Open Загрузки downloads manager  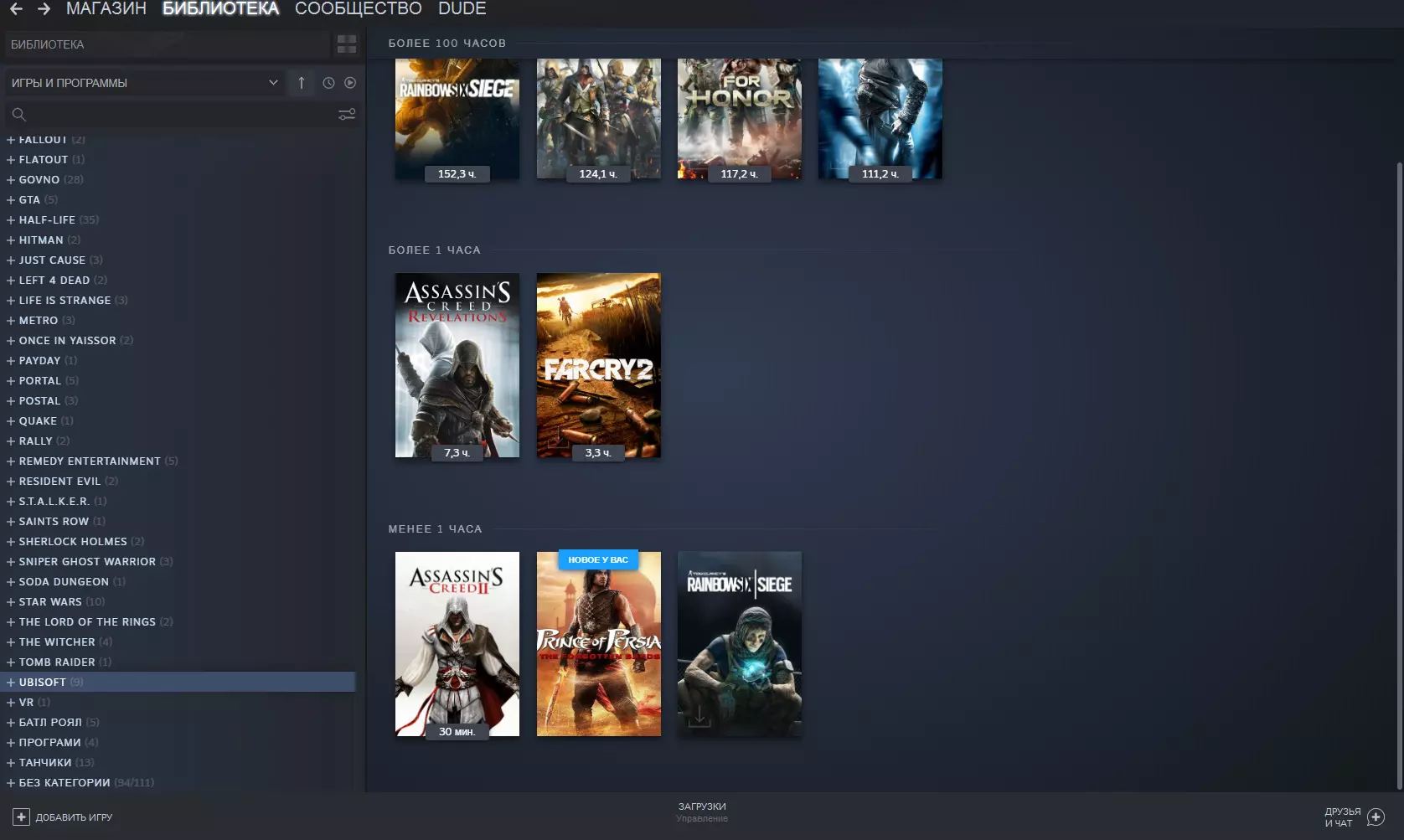(x=702, y=812)
